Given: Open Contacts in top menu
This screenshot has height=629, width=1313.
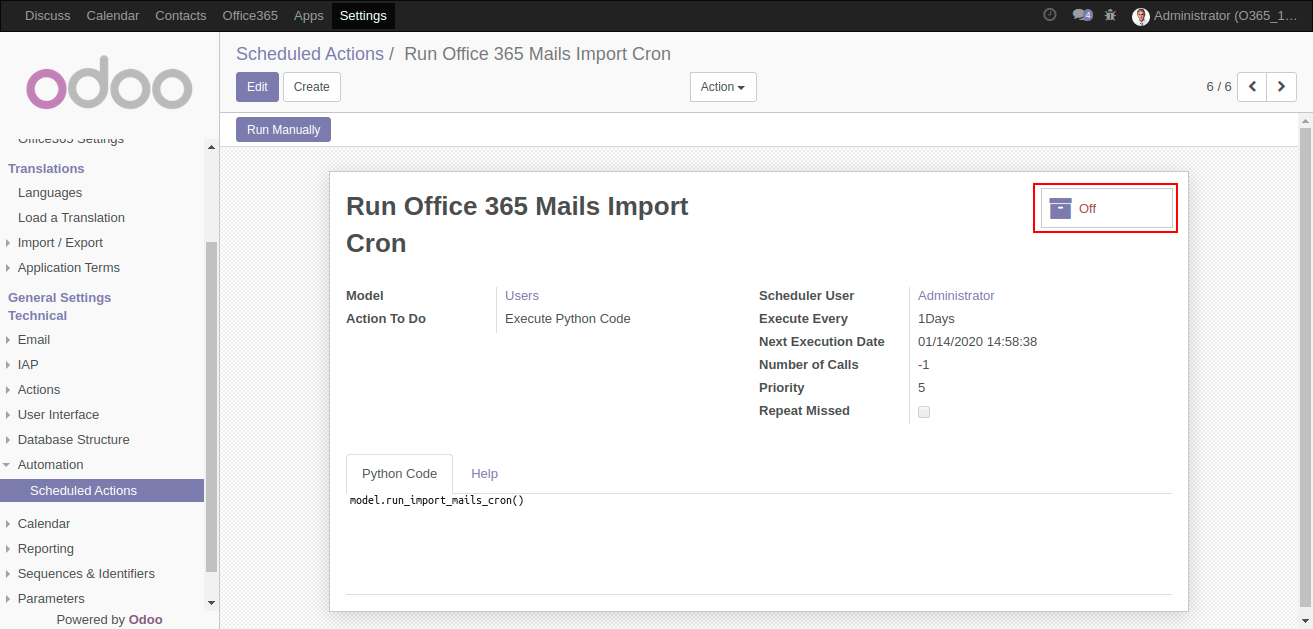Looking at the screenshot, I should 181,16.
